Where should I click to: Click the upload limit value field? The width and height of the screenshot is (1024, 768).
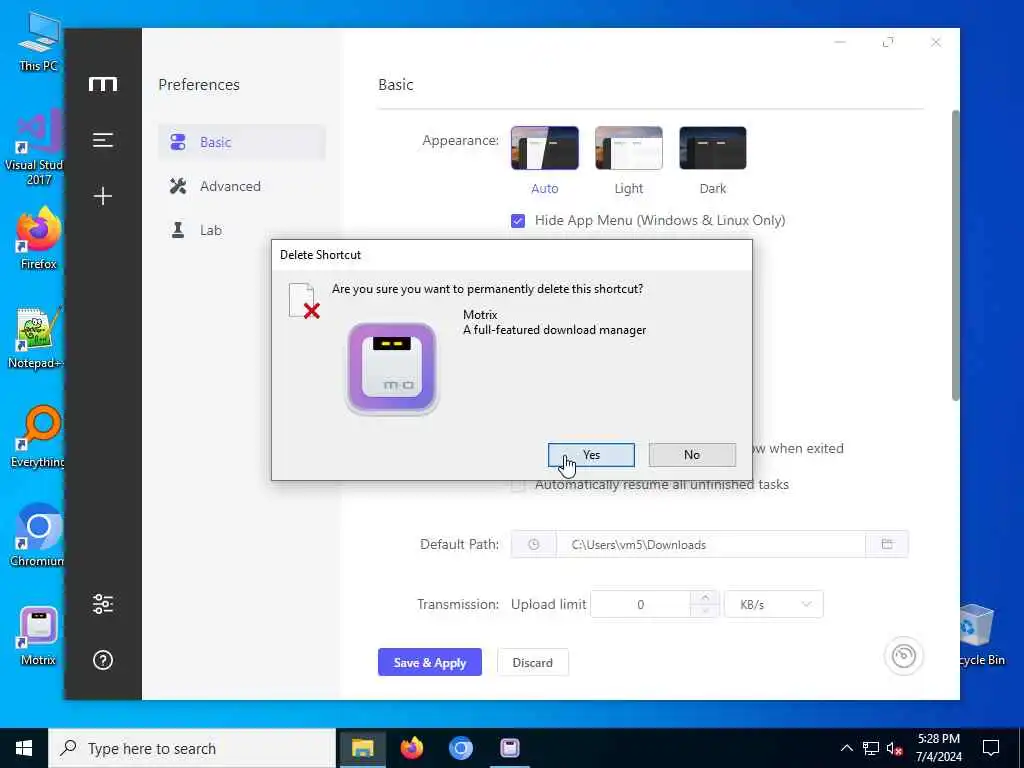point(640,604)
